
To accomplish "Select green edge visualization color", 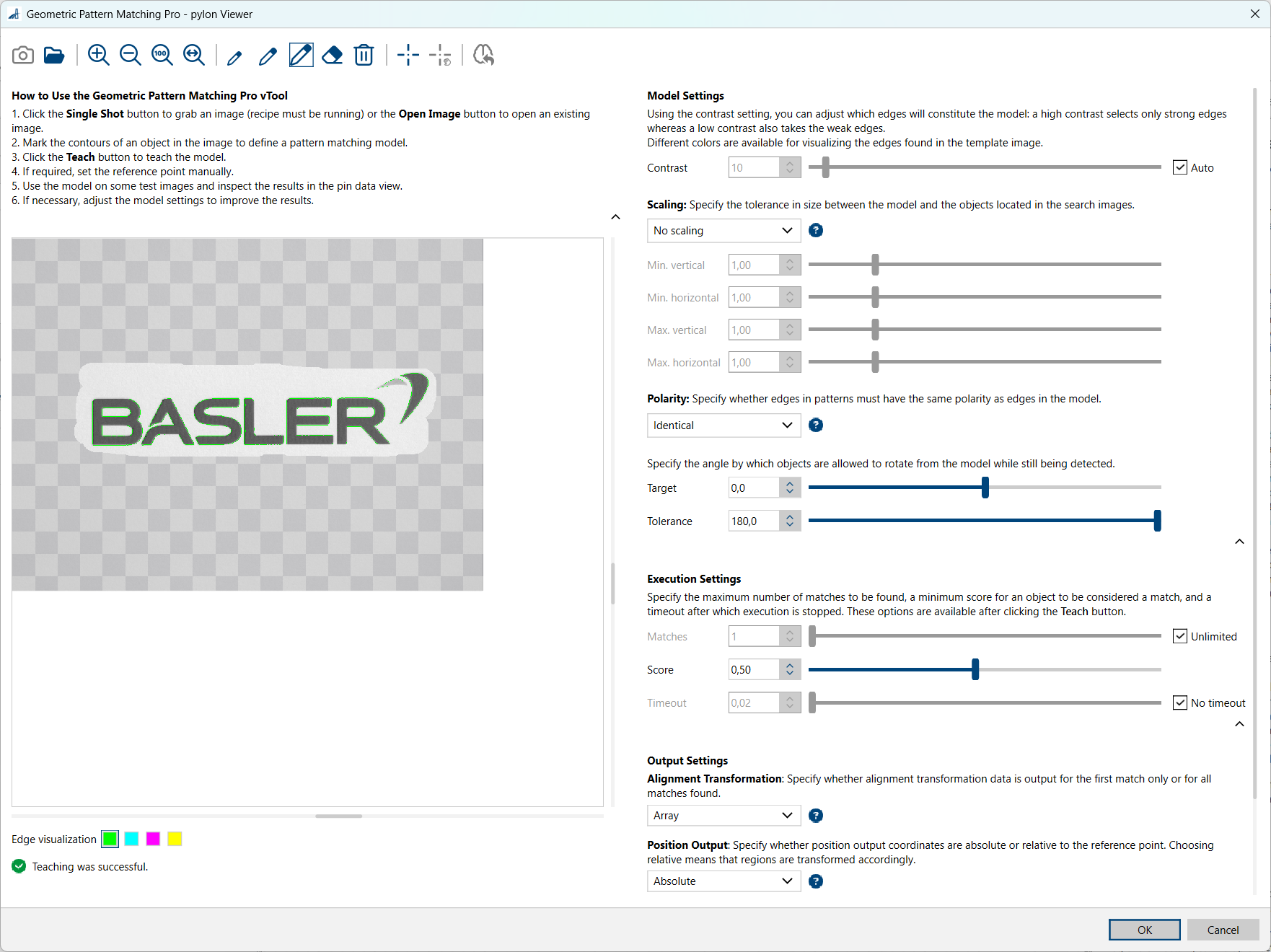I will [x=110, y=839].
